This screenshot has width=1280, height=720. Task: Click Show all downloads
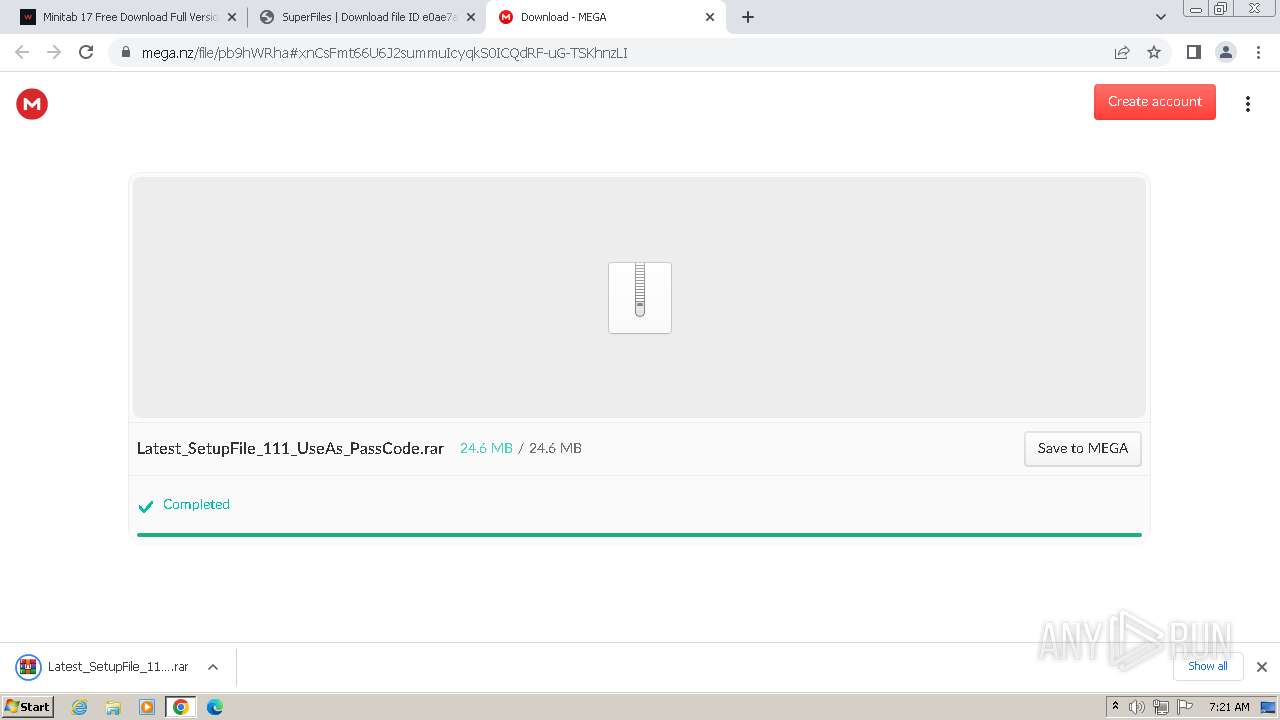pos(1208,666)
